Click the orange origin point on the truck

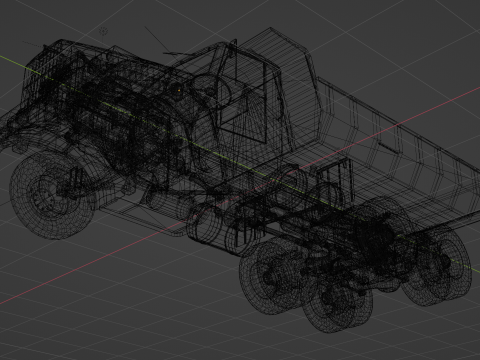point(179,90)
